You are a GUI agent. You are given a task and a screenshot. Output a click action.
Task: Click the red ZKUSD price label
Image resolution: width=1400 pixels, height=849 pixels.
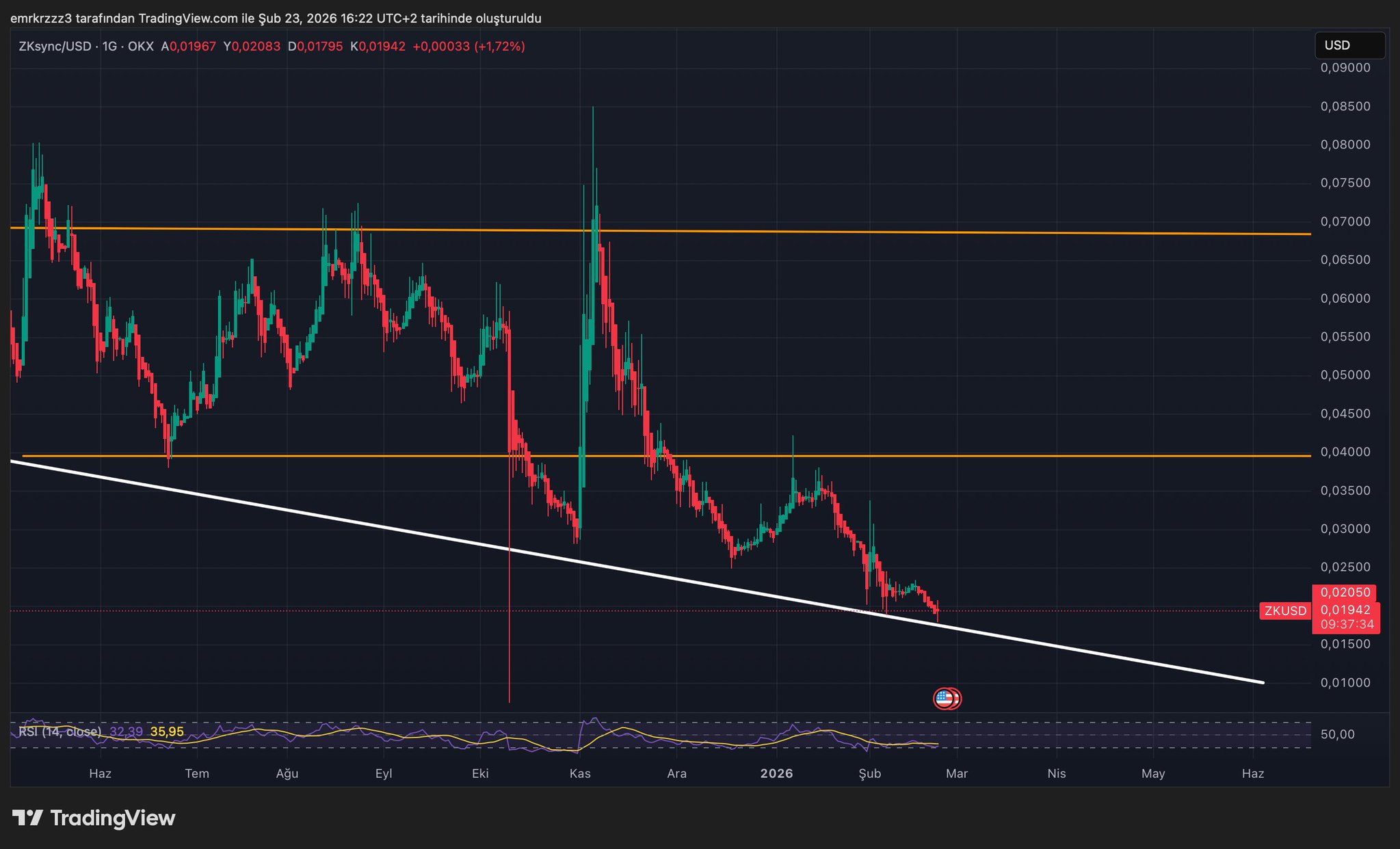coord(1284,611)
